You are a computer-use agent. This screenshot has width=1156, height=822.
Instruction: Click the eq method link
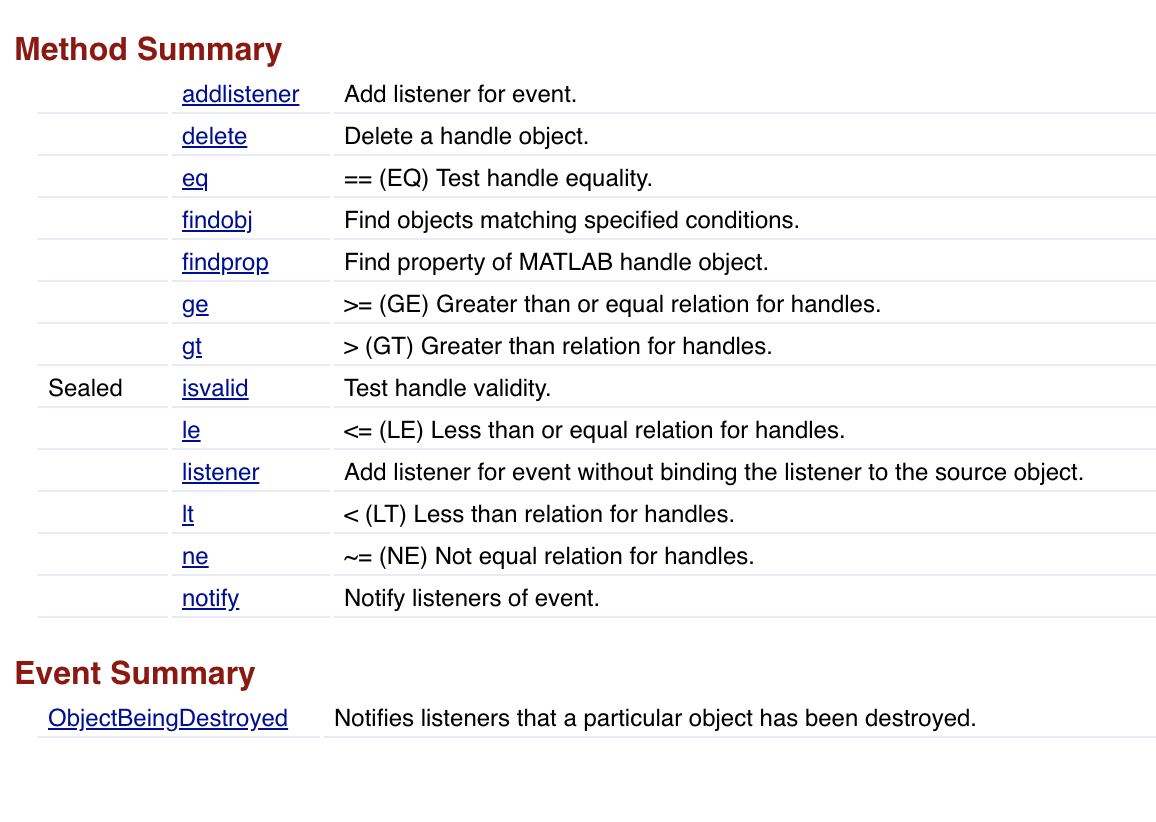pyautogui.click(x=195, y=178)
